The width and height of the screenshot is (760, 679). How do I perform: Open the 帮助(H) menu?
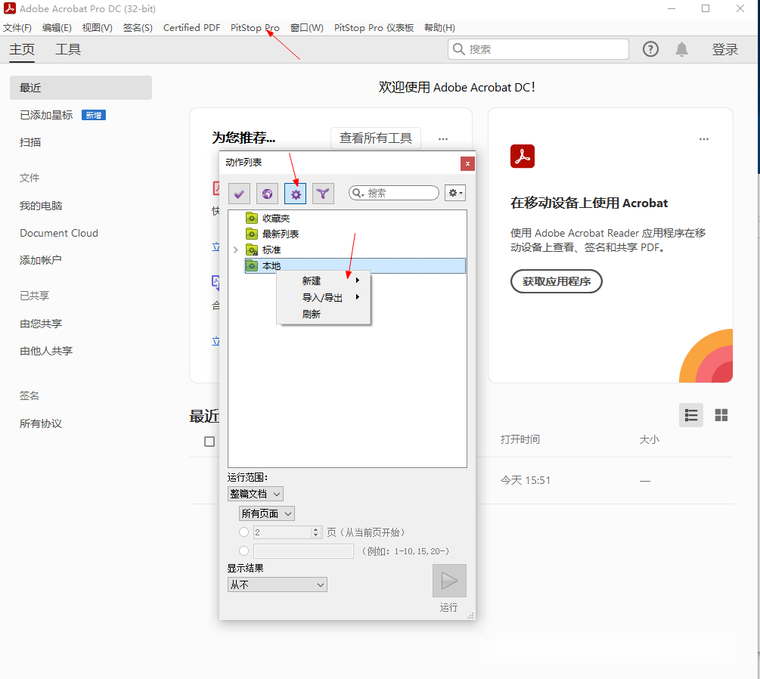pos(440,28)
